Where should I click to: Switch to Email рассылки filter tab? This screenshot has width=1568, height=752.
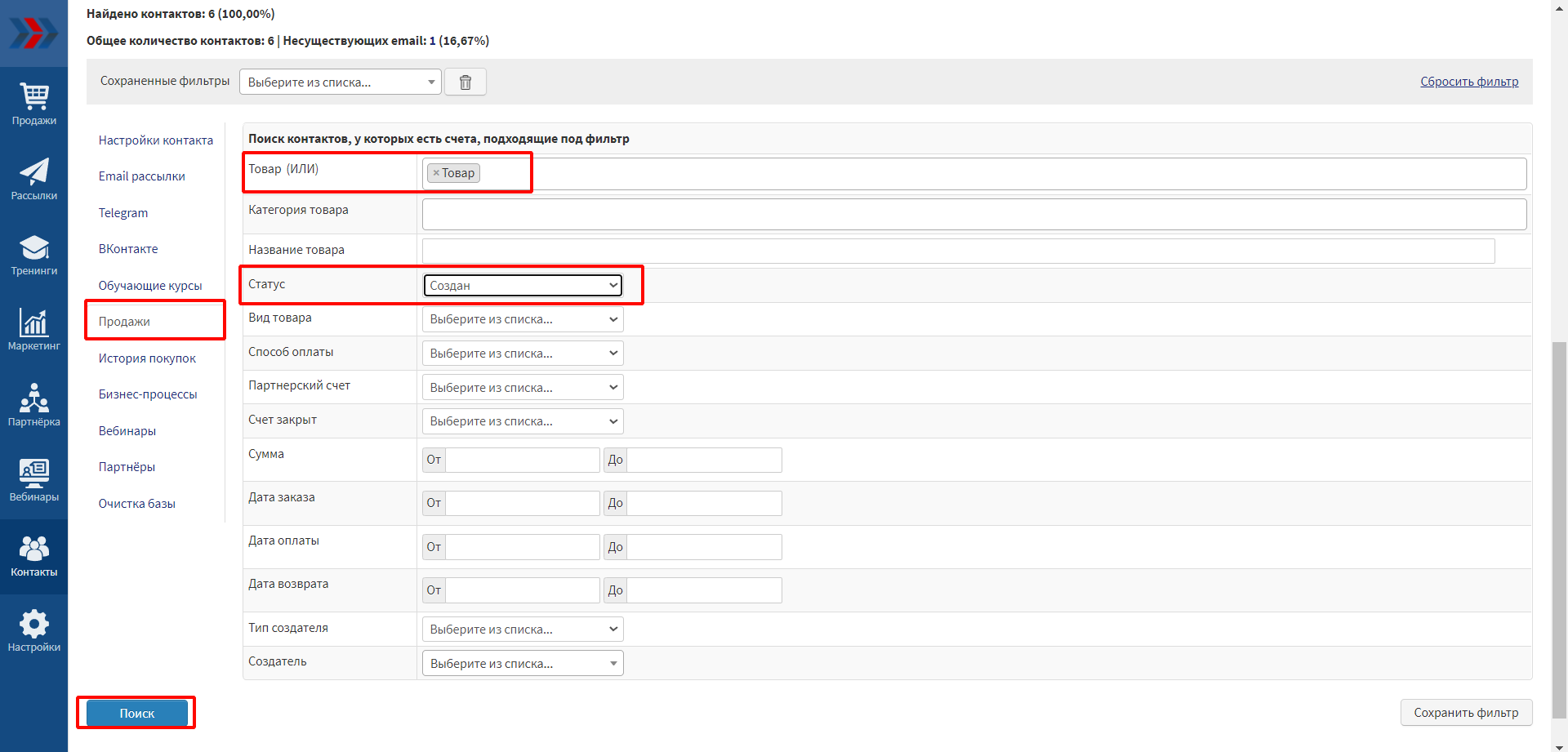tap(141, 176)
